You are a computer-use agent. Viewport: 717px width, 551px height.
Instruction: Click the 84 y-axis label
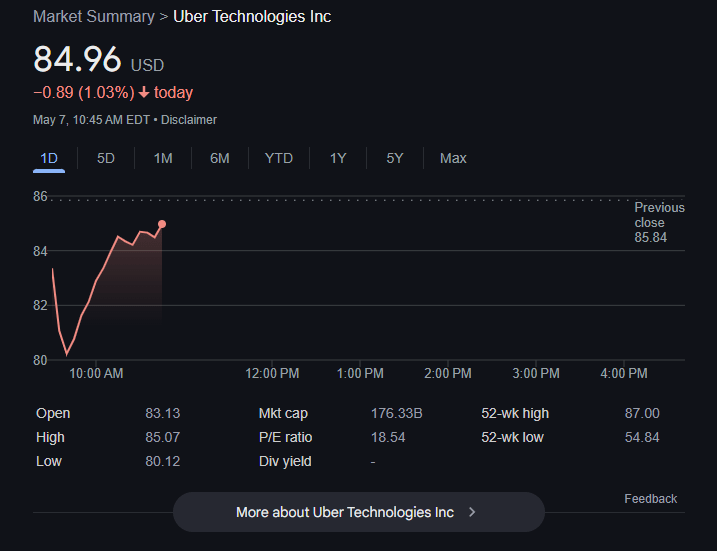click(x=40, y=251)
